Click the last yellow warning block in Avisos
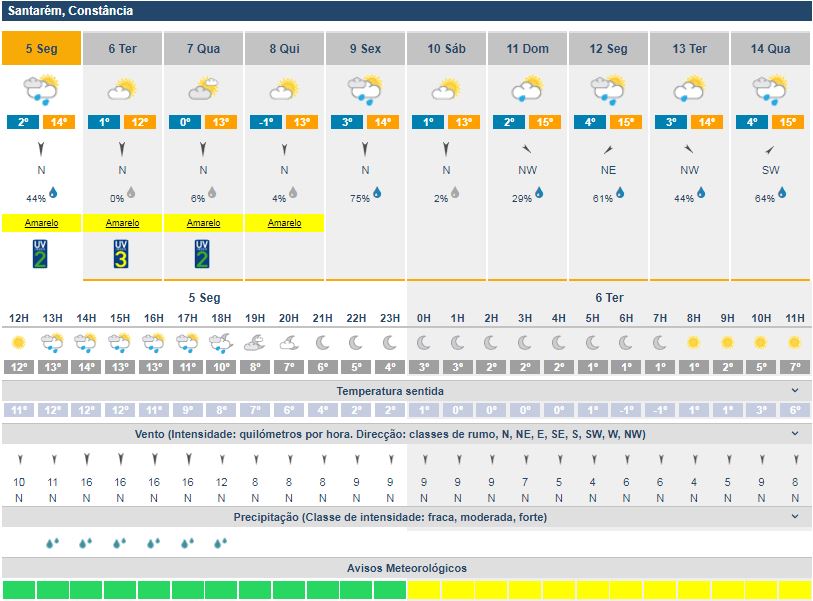The height and width of the screenshot is (601, 813). click(x=795, y=589)
